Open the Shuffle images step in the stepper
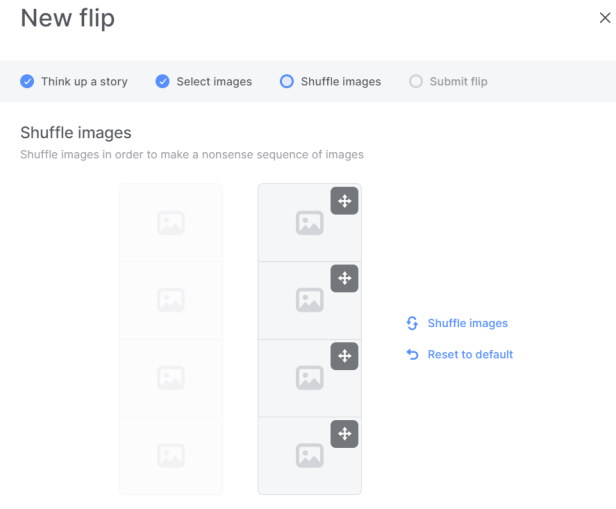Image resolution: width=616 pixels, height=509 pixels. tap(330, 81)
